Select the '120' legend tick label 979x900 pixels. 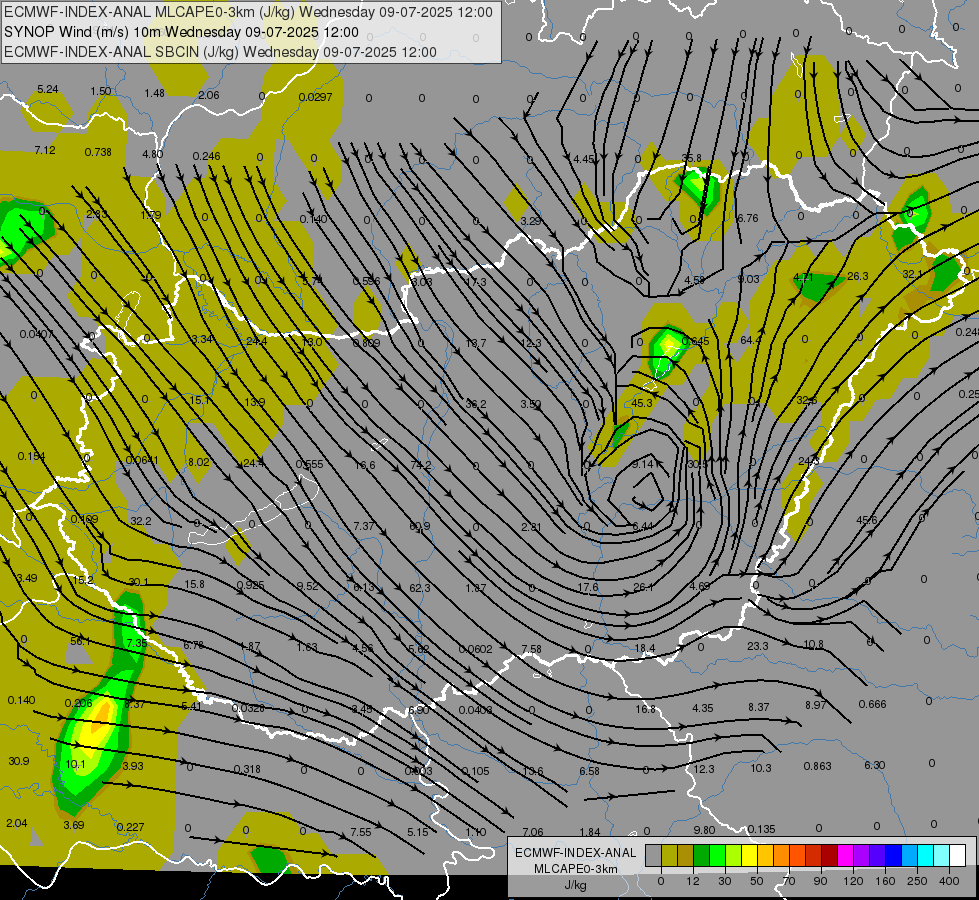pyautogui.click(x=853, y=881)
